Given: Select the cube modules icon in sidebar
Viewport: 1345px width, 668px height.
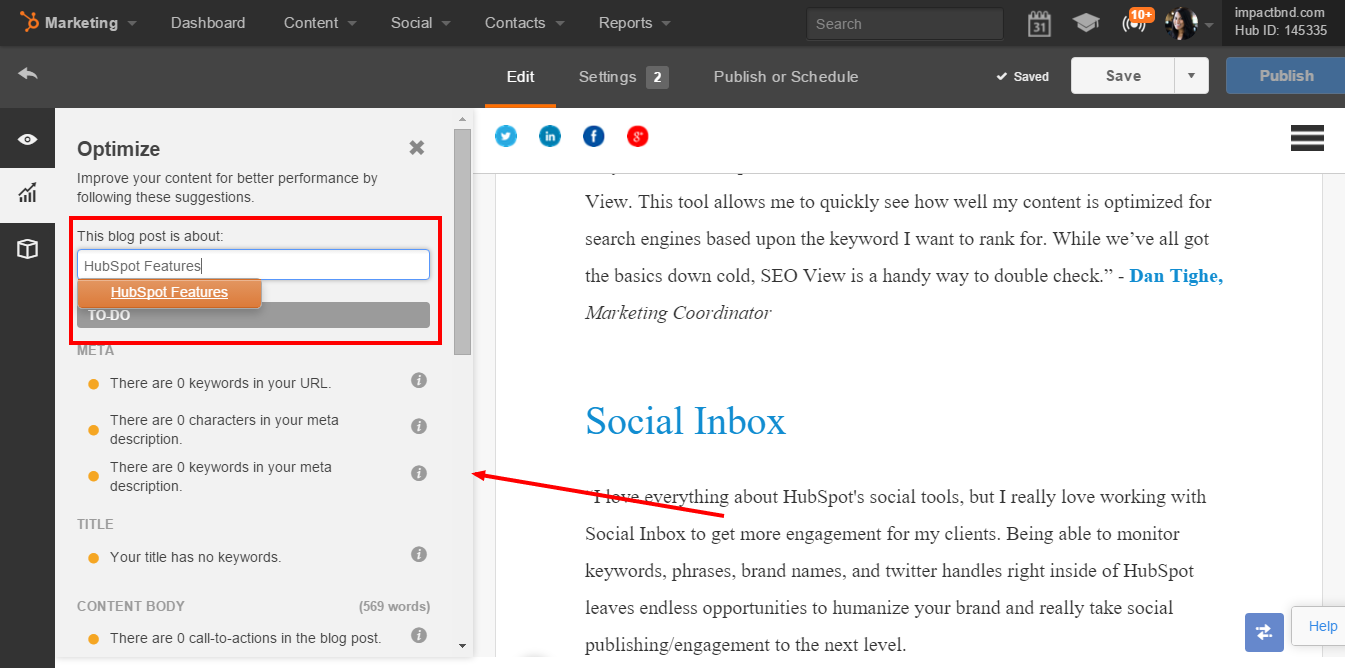Looking at the screenshot, I should point(27,249).
